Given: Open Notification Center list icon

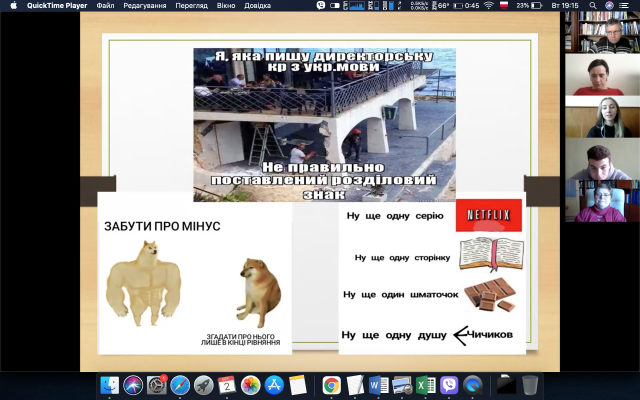Looking at the screenshot, I should click(x=624, y=6).
